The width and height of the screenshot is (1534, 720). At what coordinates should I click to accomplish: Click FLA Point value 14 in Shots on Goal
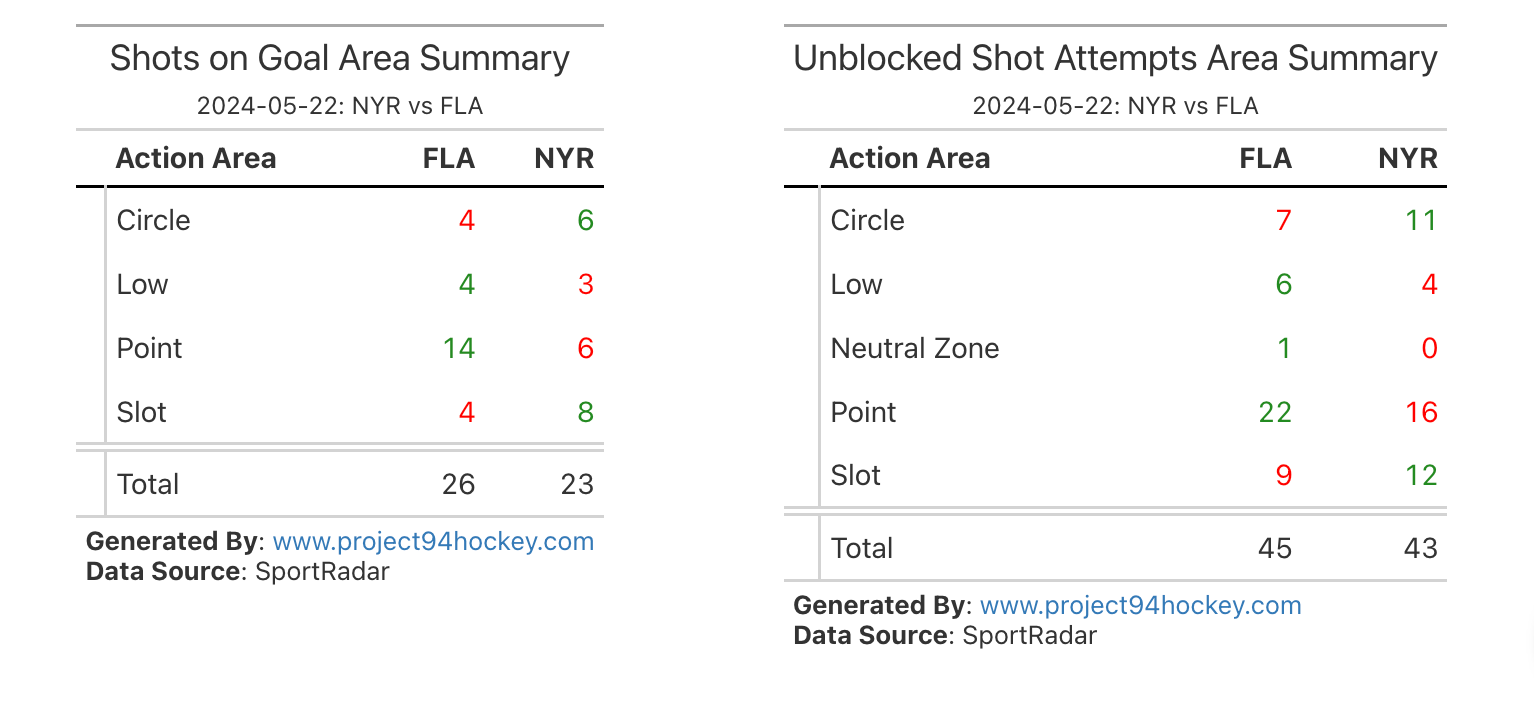point(458,348)
